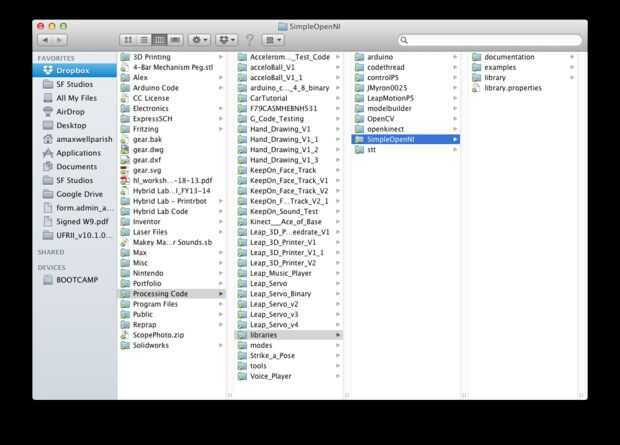Viewport: 620px width, 445px height.
Task: Select the LeapMotionP5 folder
Action: pyautogui.click(x=406, y=98)
